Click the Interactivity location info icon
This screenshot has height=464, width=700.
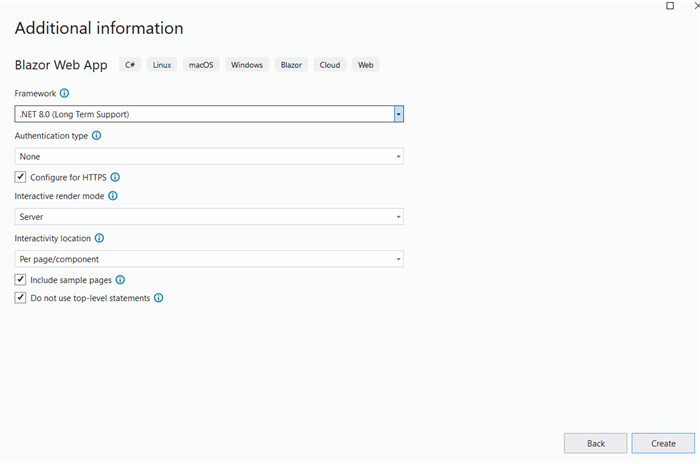100,238
